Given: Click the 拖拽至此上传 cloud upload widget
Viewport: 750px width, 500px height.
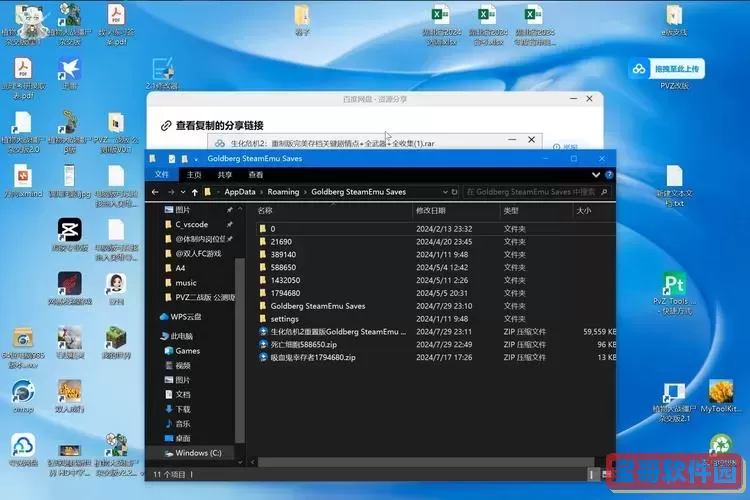Looking at the screenshot, I should [x=666, y=69].
